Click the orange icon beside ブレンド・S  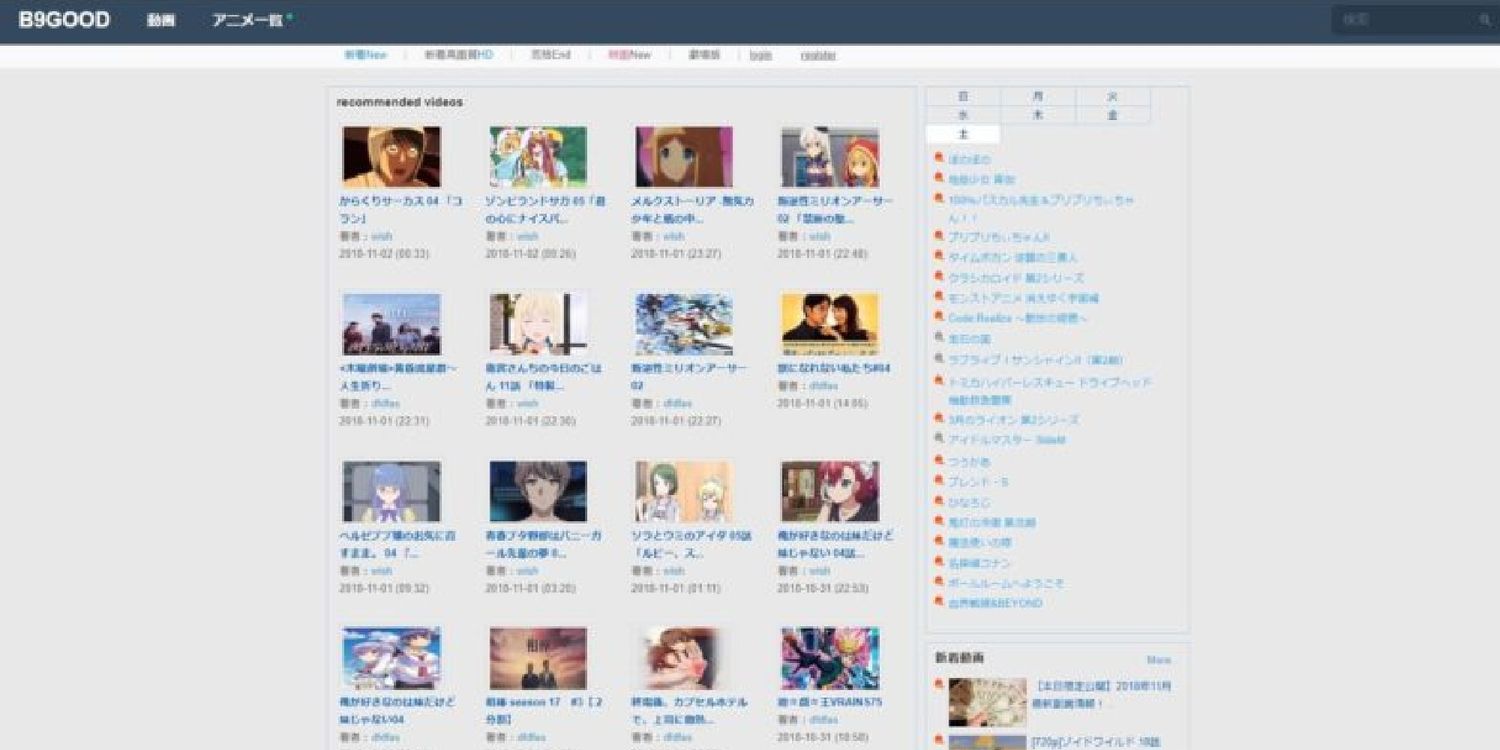click(939, 481)
